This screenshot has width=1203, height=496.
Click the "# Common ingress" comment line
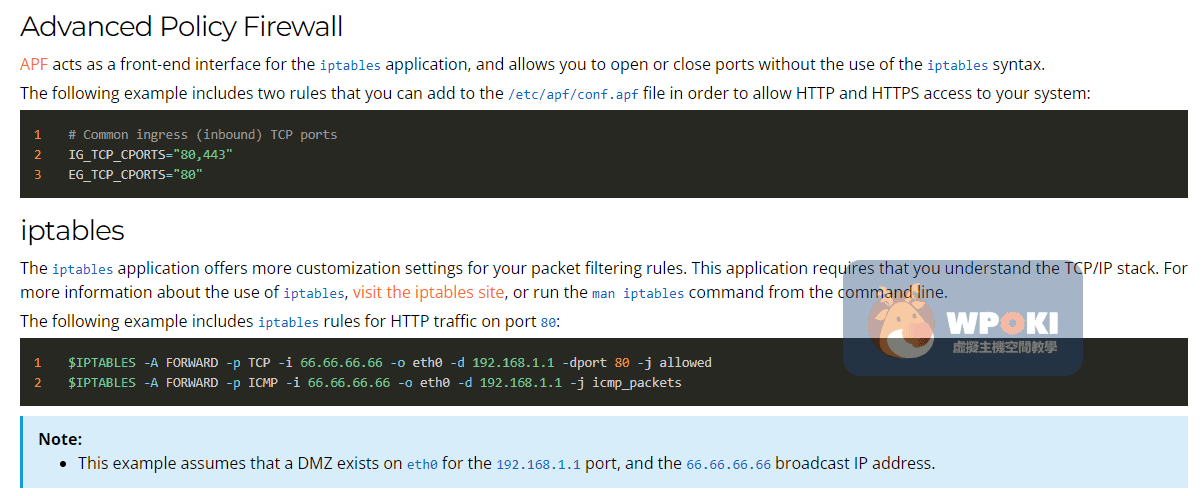point(203,134)
